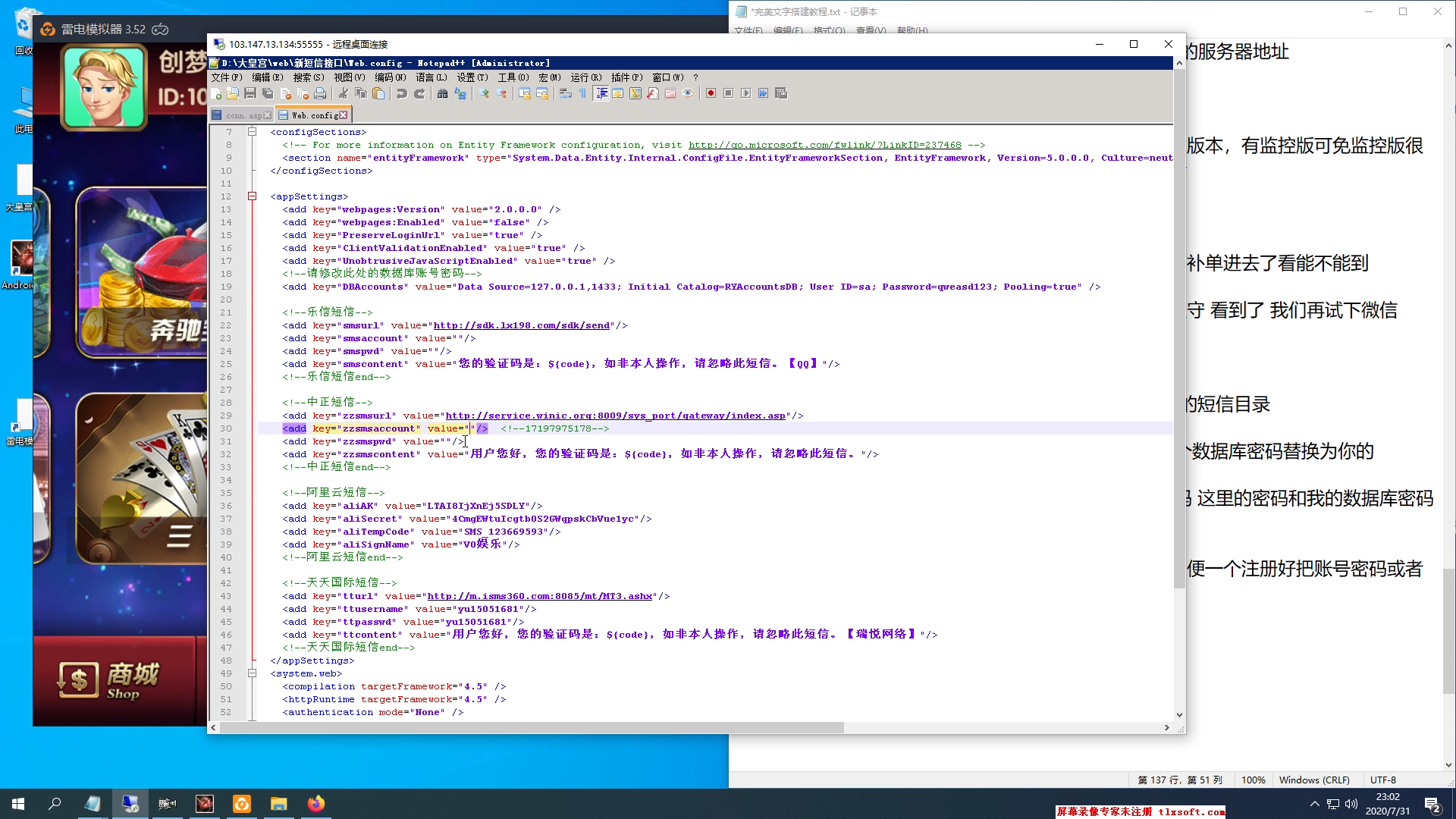This screenshot has height=819, width=1456.
Task: Open the 编码(N) encoding menu
Action: (390, 77)
